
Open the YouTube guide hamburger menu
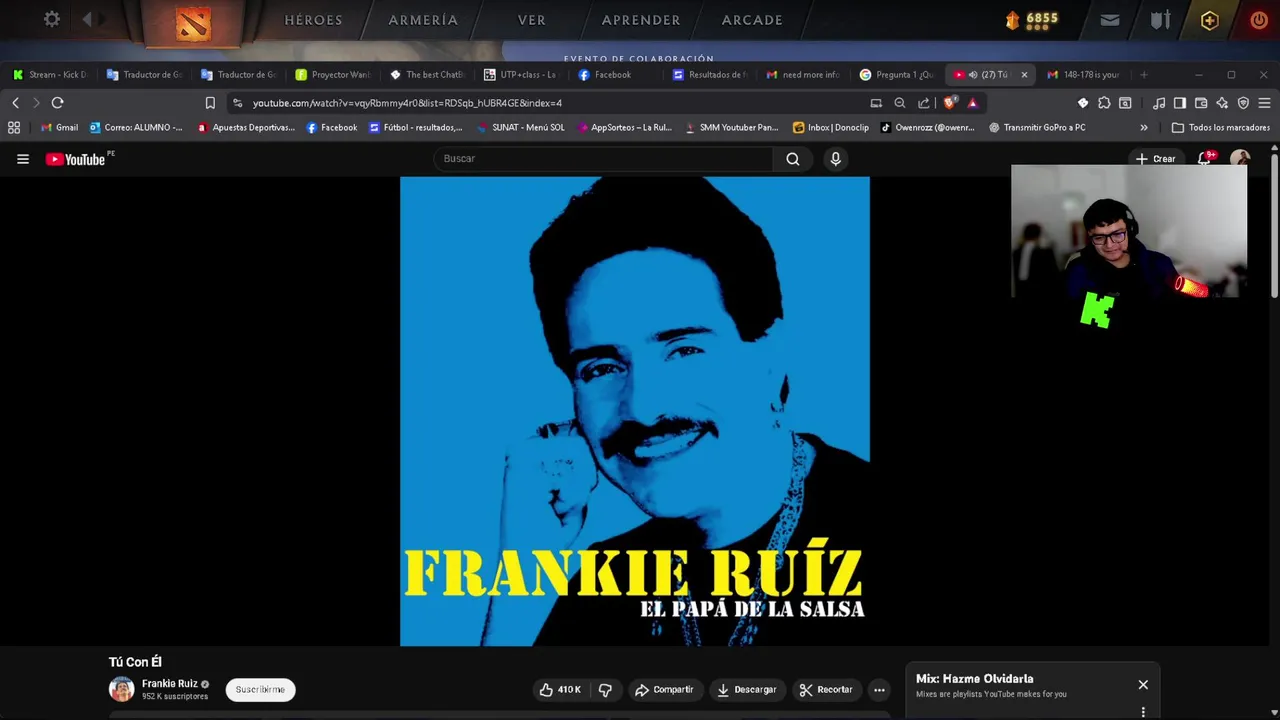point(23,159)
